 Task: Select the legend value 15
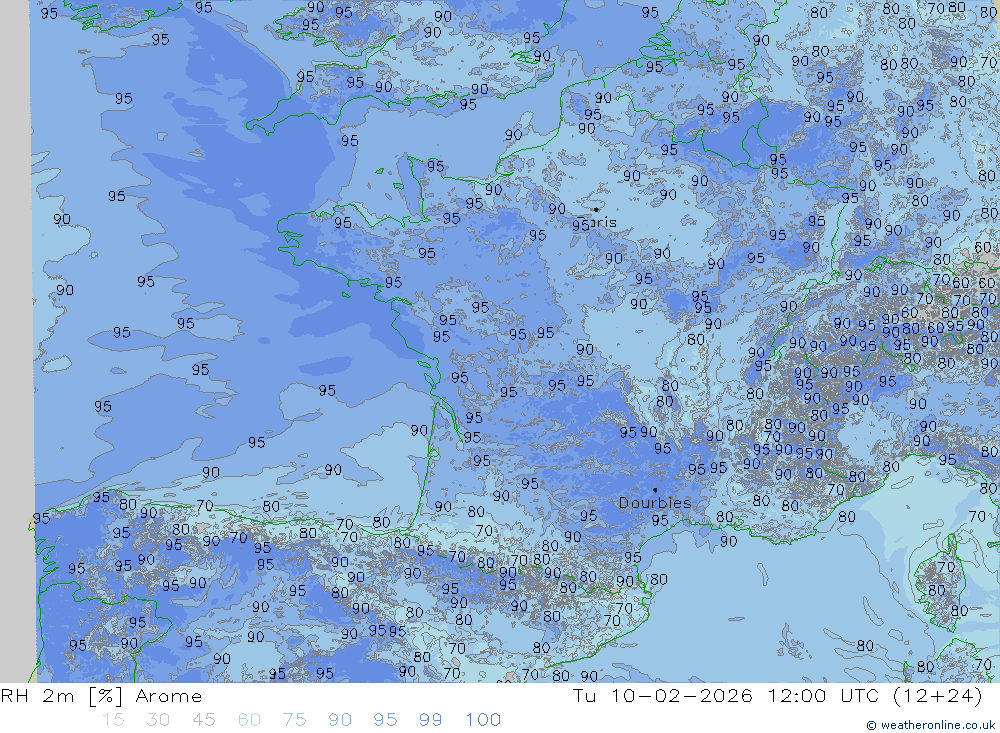(x=113, y=720)
